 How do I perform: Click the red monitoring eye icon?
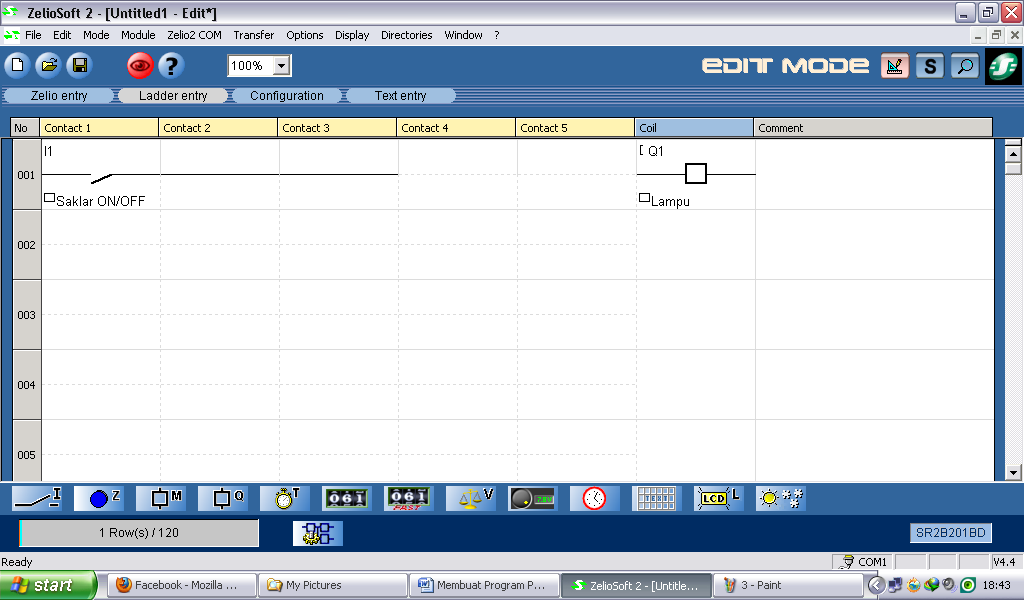[139, 66]
